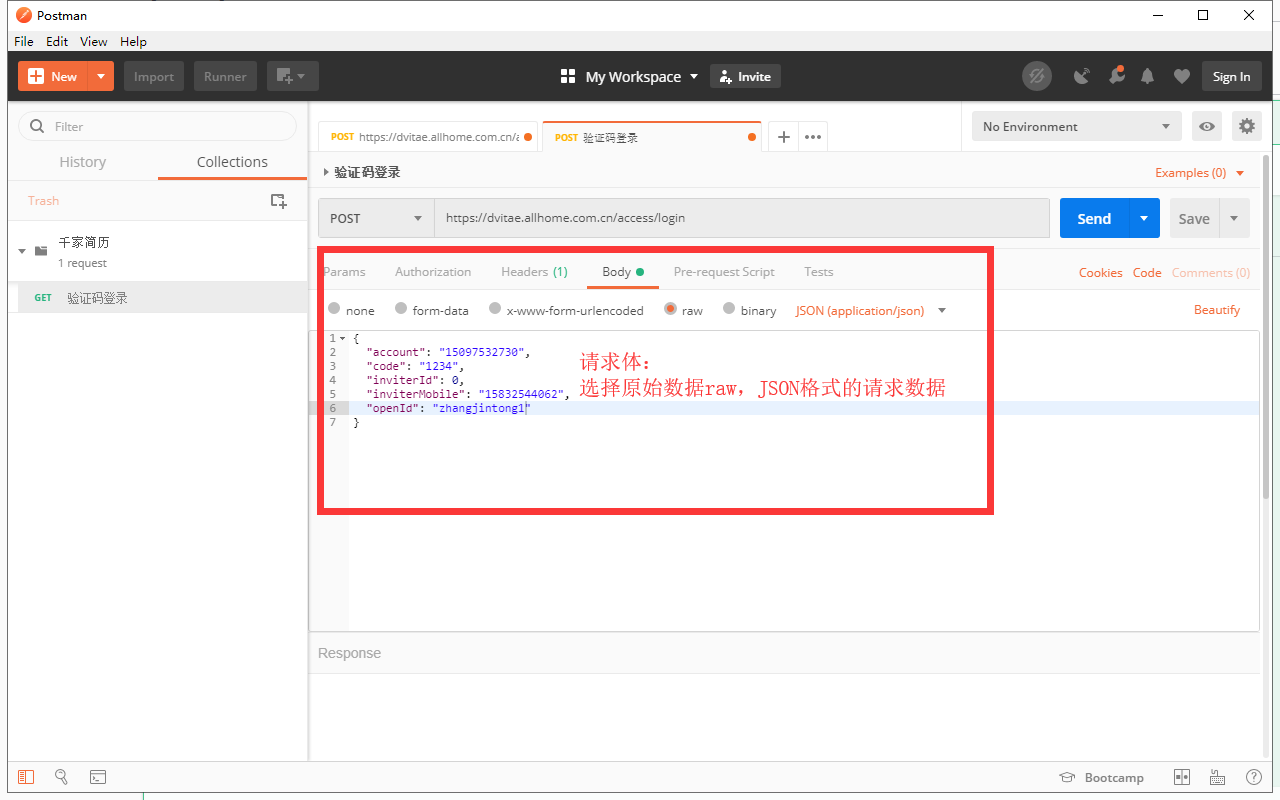Click the Send button
Image resolution: width=1280 pixels, height=800 pixels.
pos(1094,218)
